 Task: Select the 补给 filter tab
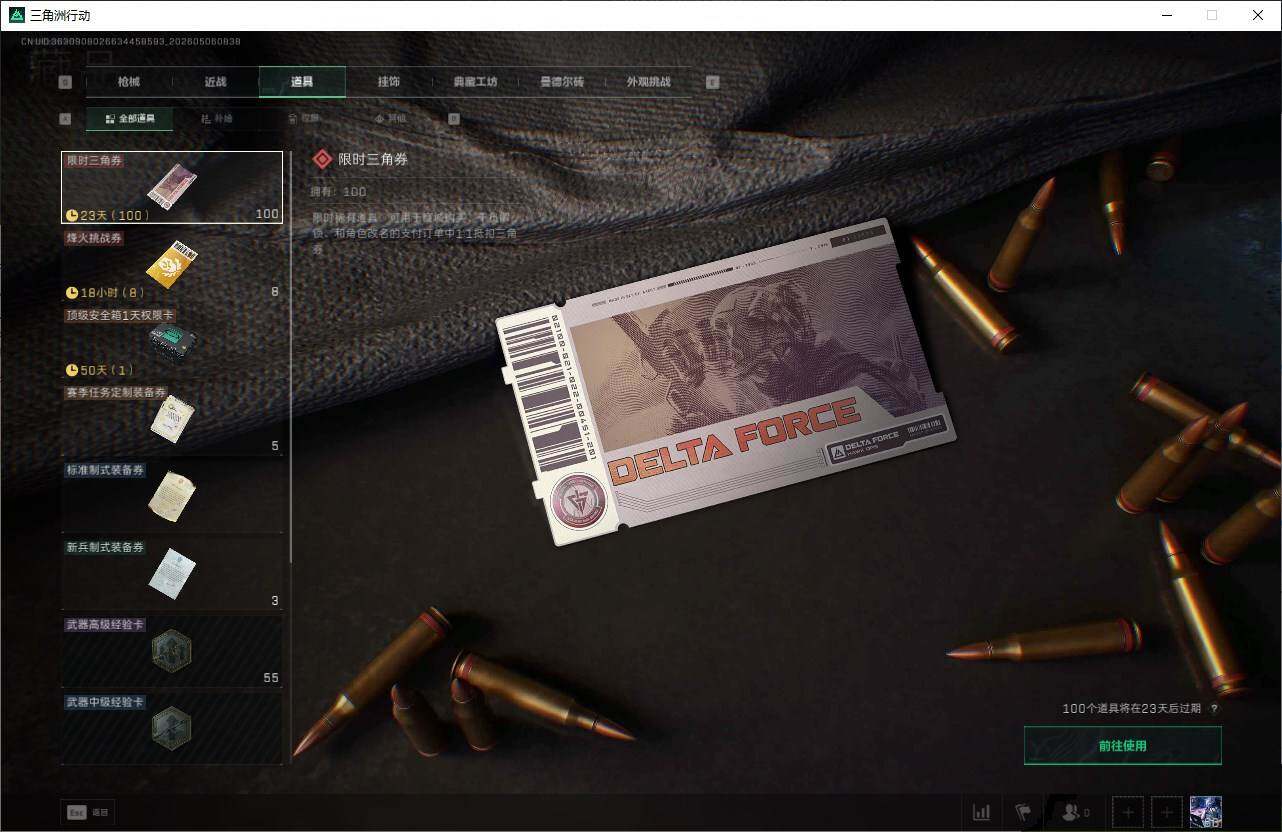point(216,119)
